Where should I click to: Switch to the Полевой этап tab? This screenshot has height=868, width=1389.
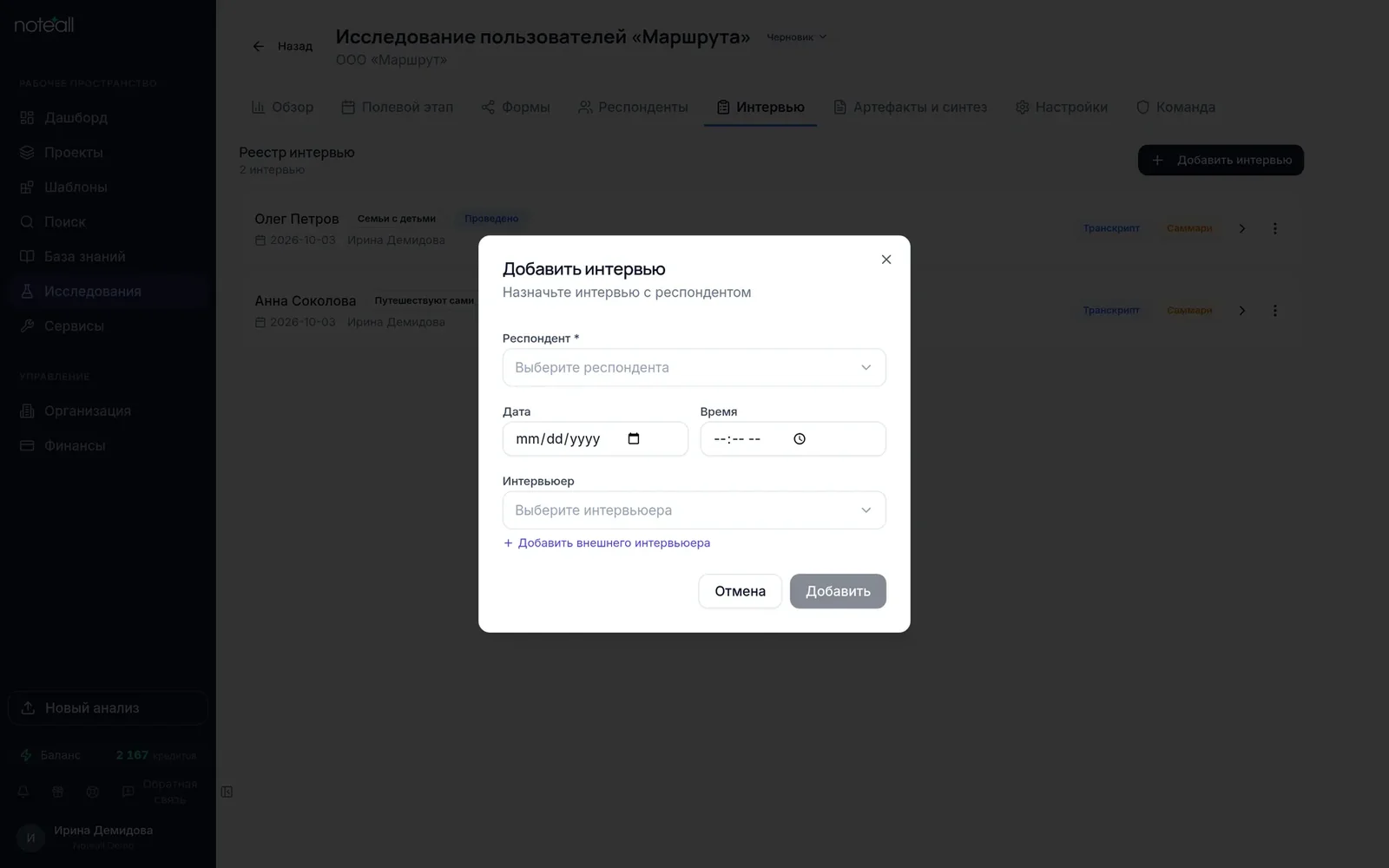pyautogui.click(x=398, y=108)
